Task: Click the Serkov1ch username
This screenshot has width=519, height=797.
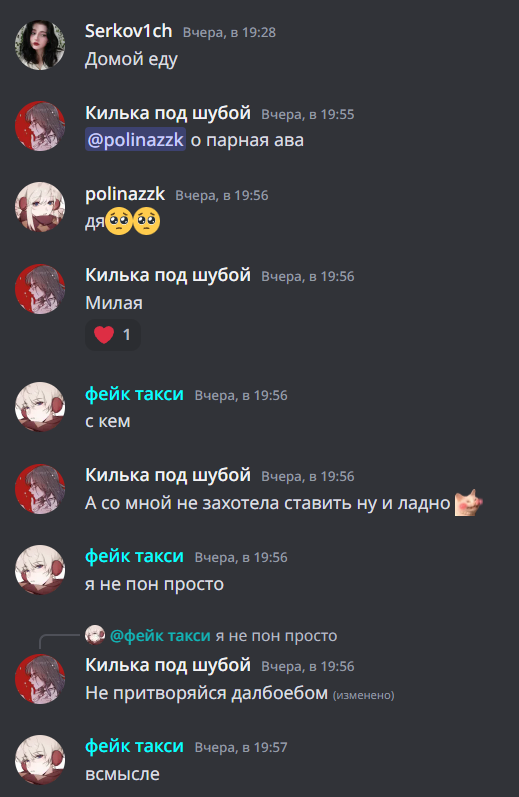Action: 129,31
